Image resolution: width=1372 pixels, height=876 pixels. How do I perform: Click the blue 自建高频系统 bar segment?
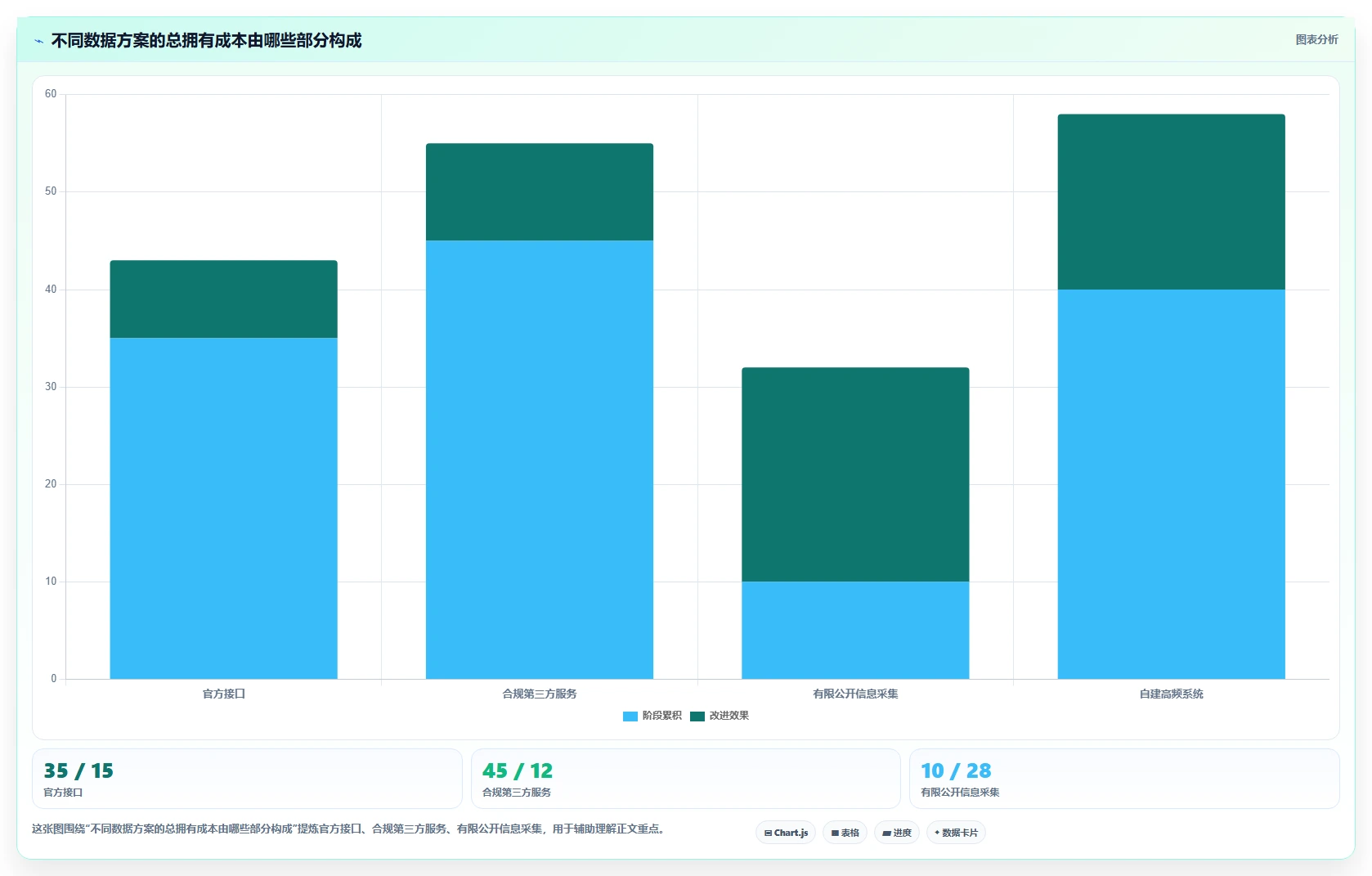(x=1171, y=484)
